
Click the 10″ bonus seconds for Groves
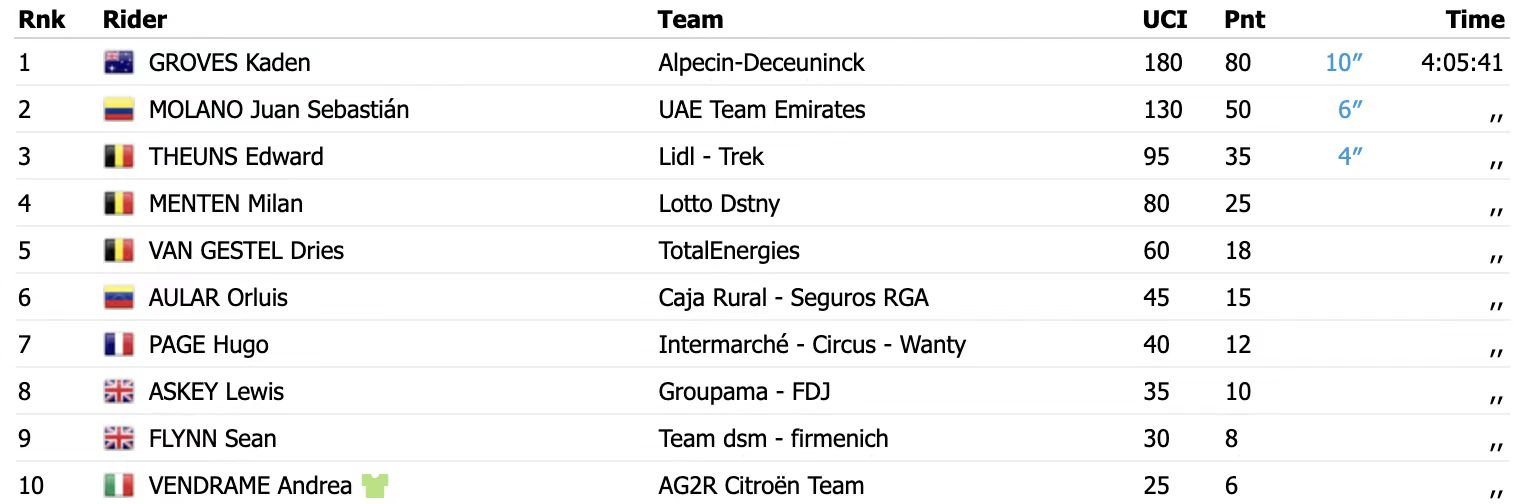pyautogui.click(x=1345, y=63)
